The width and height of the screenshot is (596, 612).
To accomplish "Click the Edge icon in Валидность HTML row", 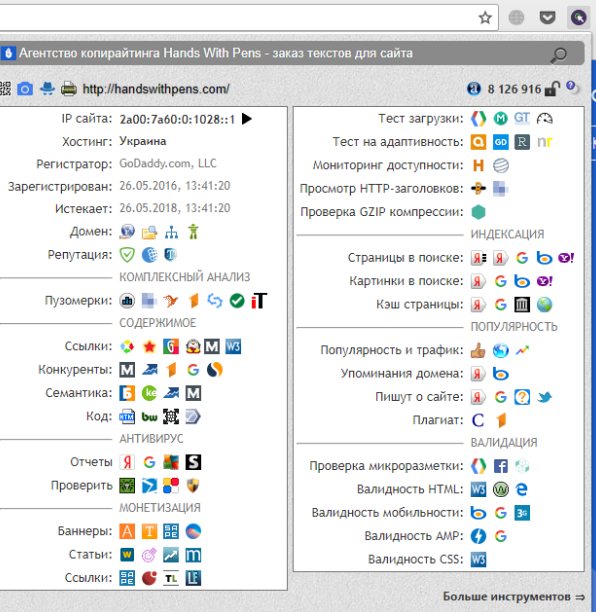I will tap(522, 489).
